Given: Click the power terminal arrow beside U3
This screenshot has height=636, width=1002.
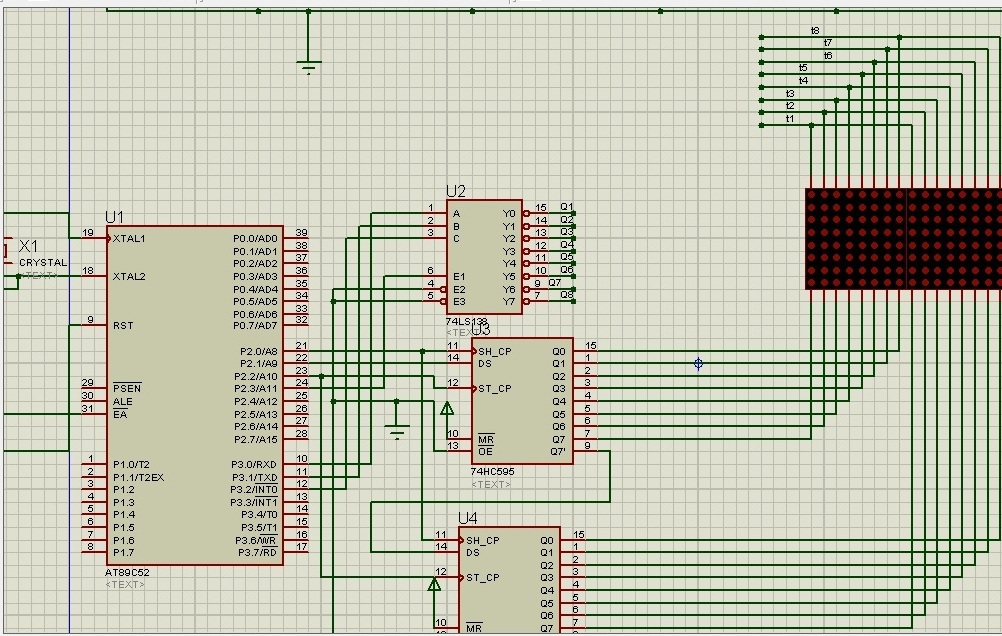Looking at the screenshot, I should point(447,408).
